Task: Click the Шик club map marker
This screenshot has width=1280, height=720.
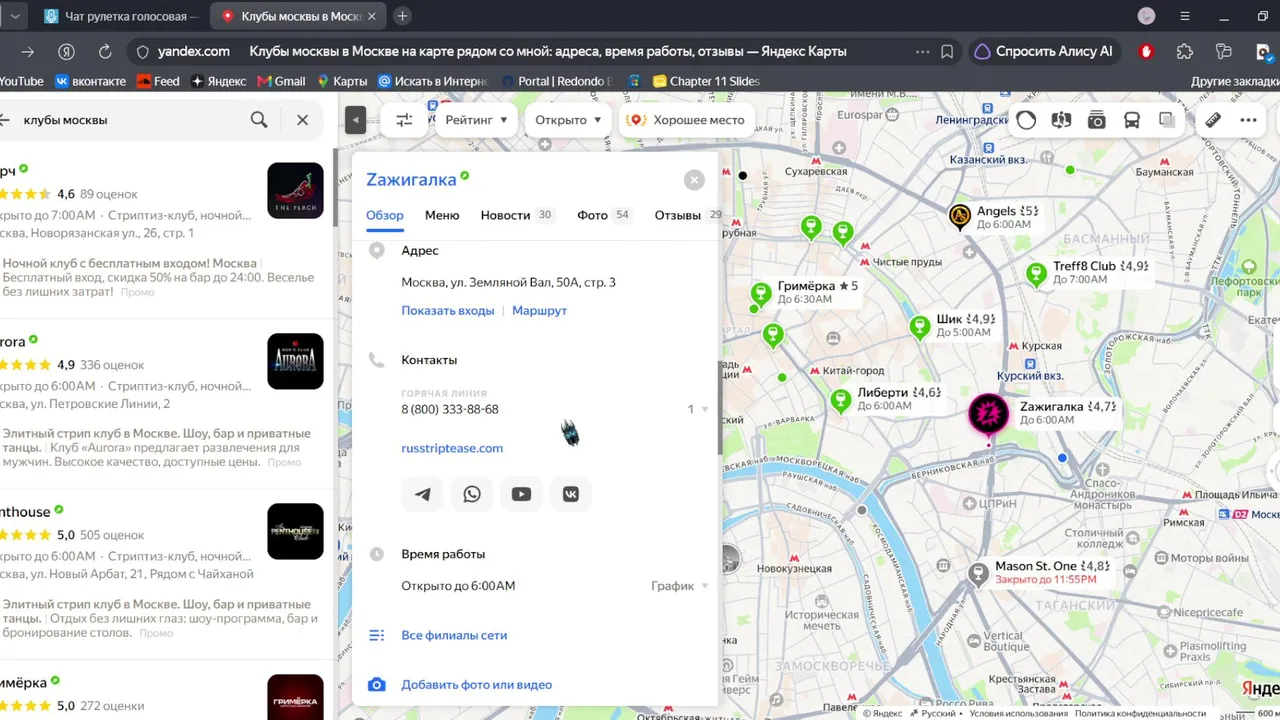Action: pos(920,326)
